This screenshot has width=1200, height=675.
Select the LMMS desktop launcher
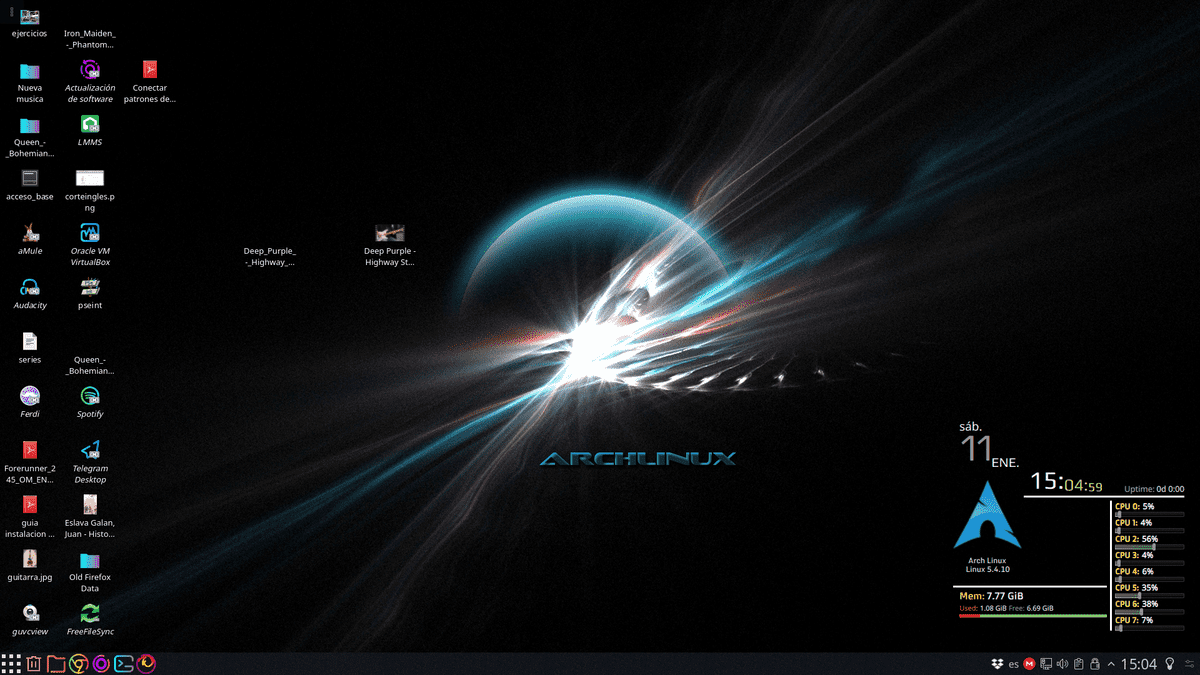coord(90,131)
